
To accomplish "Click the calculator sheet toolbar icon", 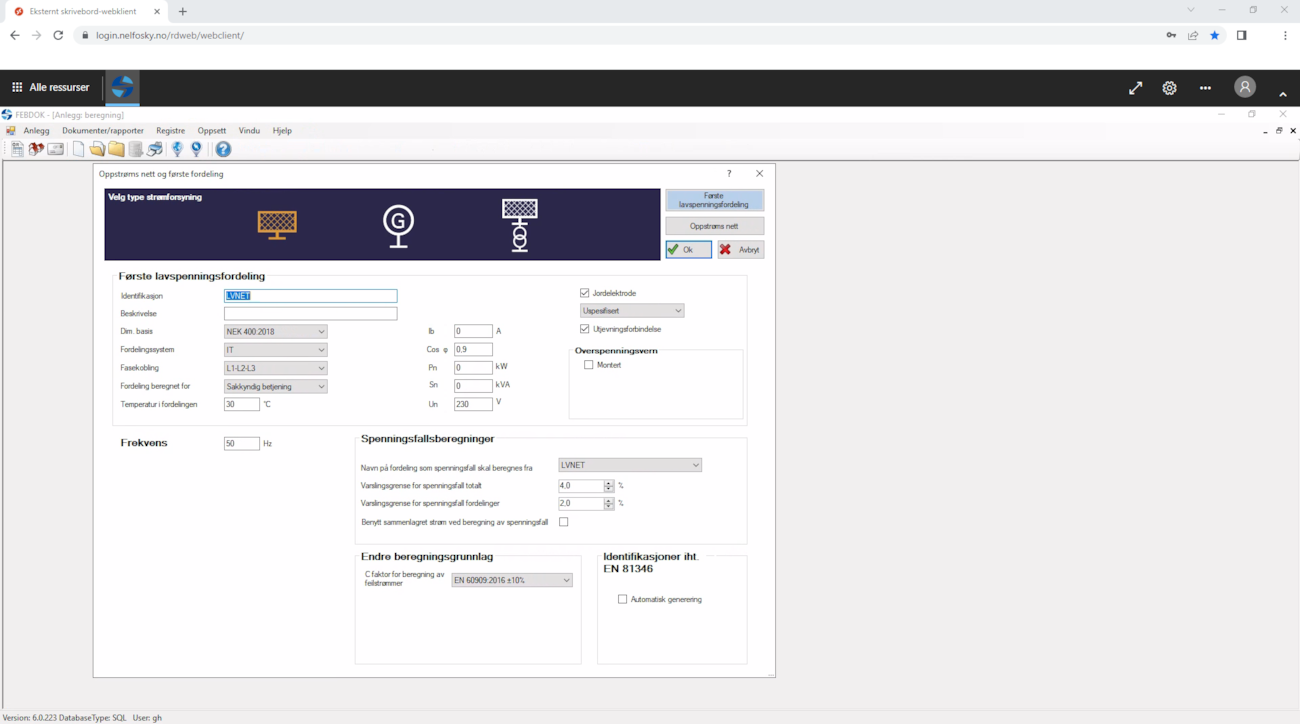I will pos(17,149).
